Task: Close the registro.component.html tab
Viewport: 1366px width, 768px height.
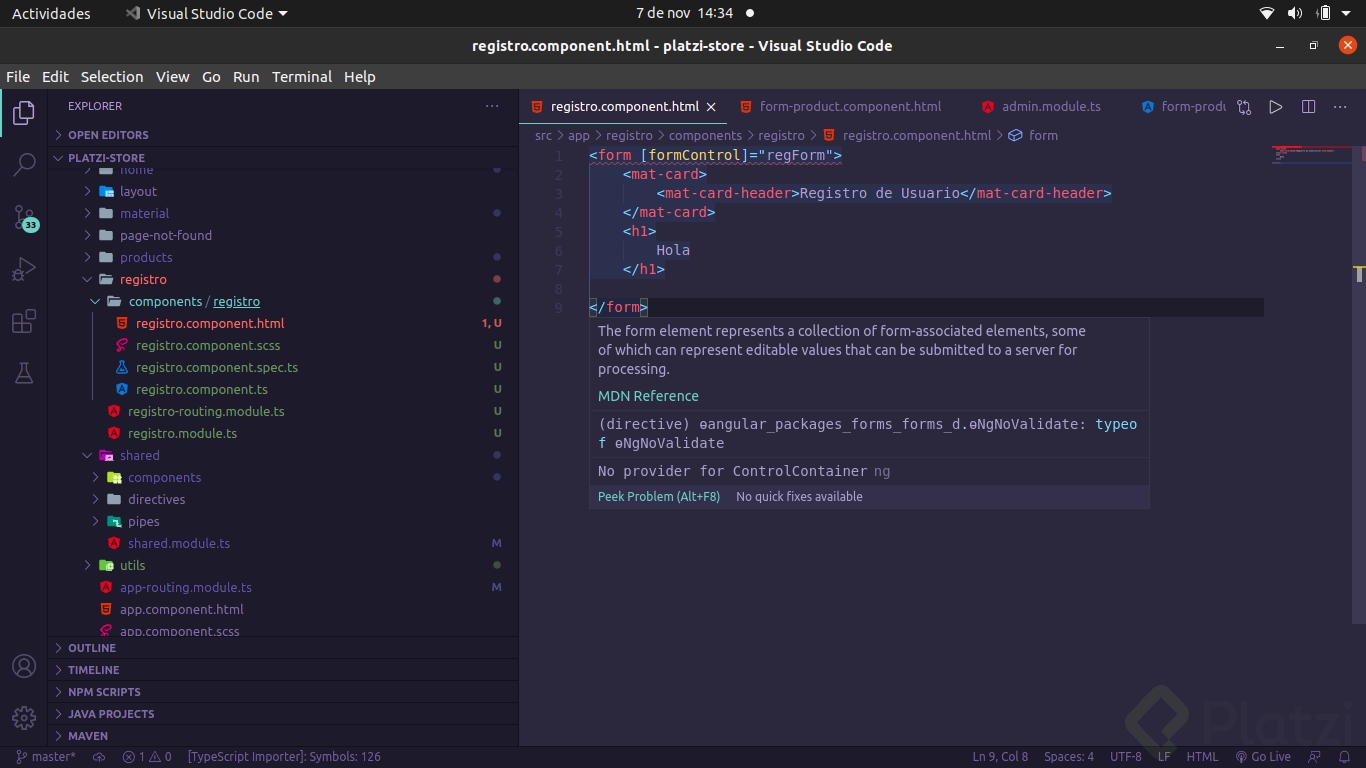Action: 711,107
